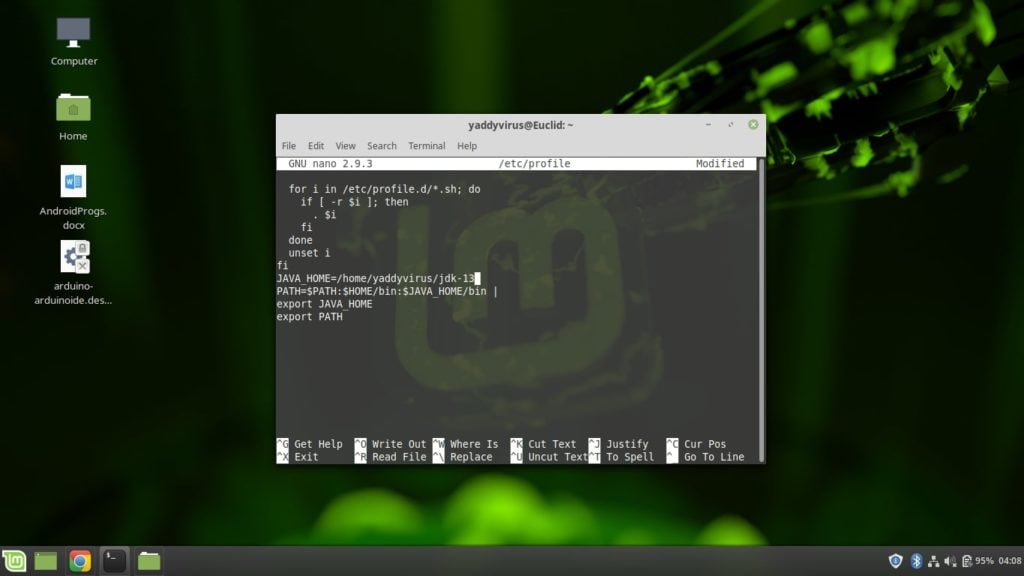Click the 'Justify' shortcut label
Image resolution: width=1024 pixels, height=576 pixels.
coord(627,444)
